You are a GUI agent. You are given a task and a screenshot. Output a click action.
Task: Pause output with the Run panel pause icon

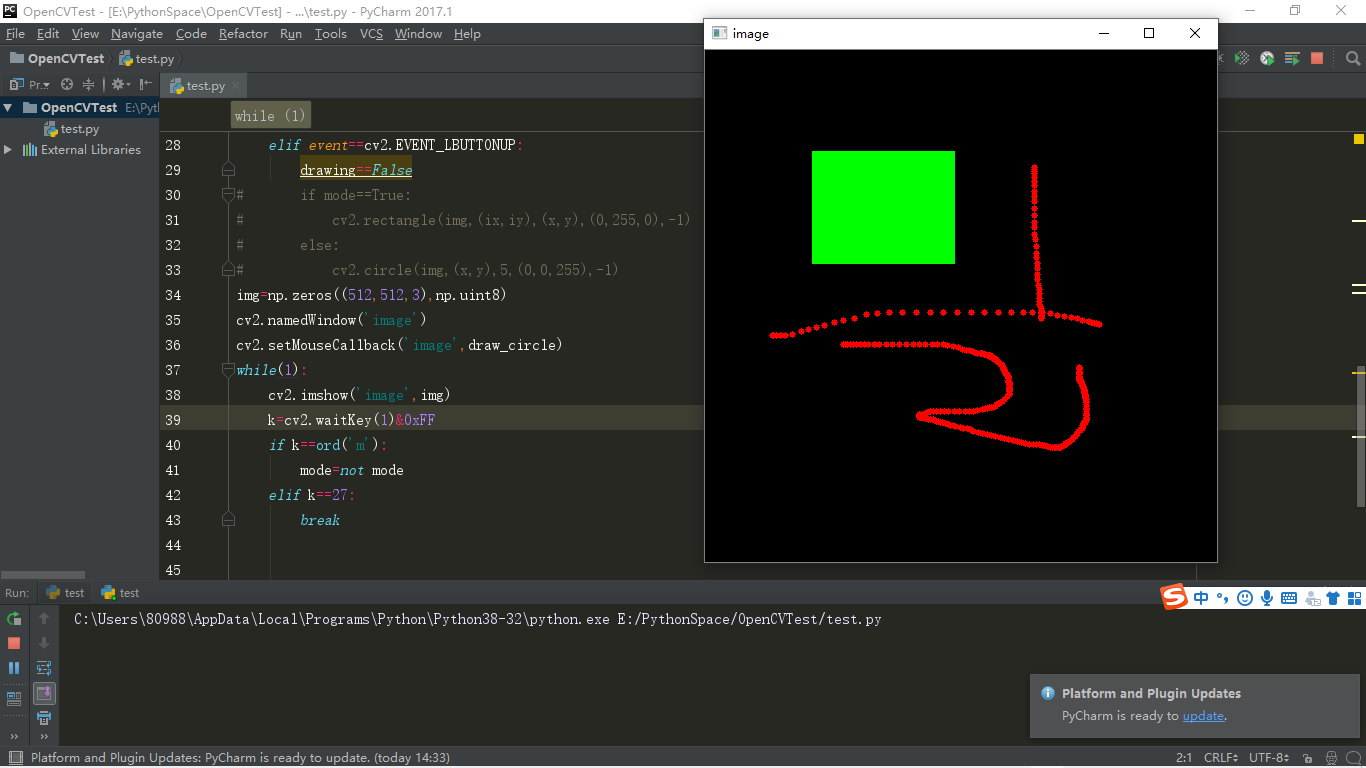[14, 667]
